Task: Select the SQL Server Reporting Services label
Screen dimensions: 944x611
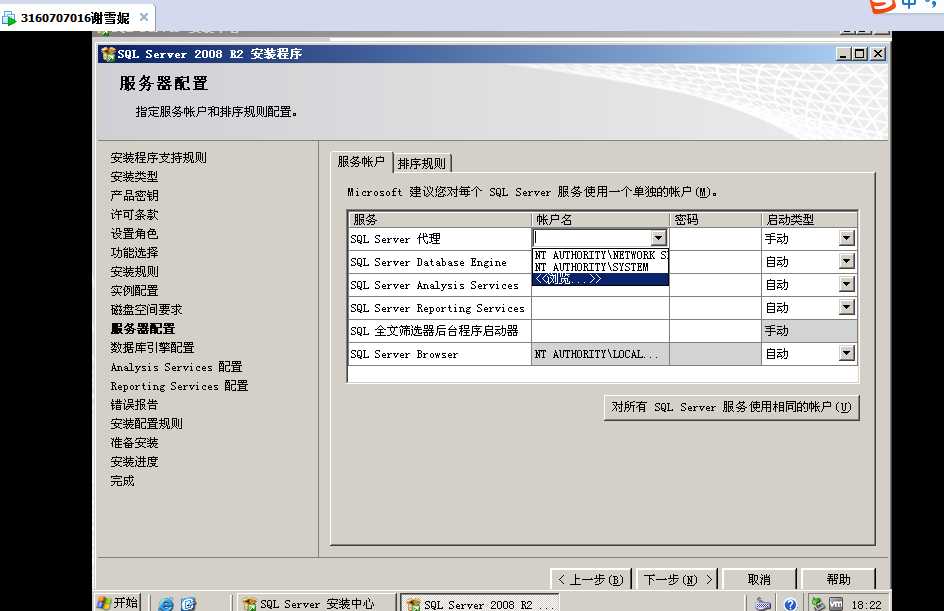Action: tap(438, 308)
